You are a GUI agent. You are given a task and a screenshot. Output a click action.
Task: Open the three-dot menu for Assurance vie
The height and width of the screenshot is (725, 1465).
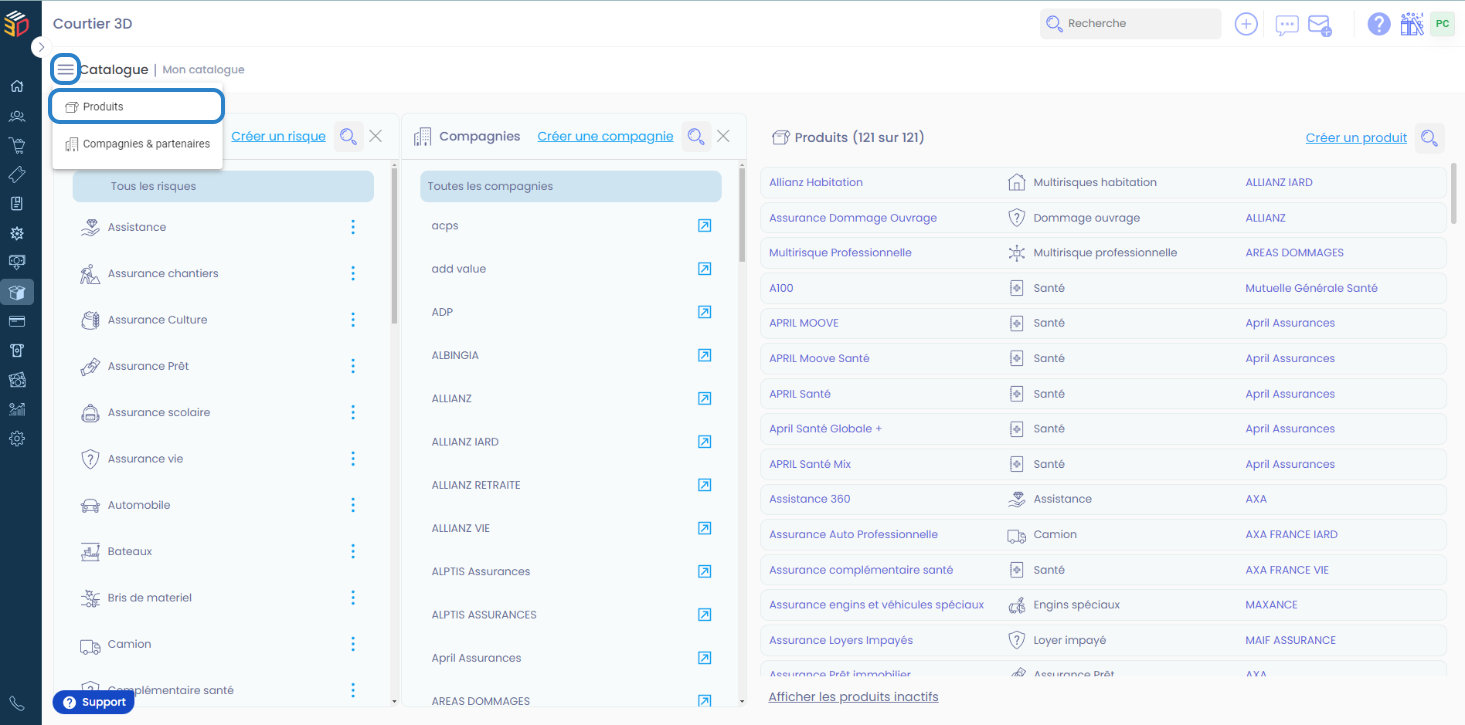pyautogui.click(x=353, y=459)
